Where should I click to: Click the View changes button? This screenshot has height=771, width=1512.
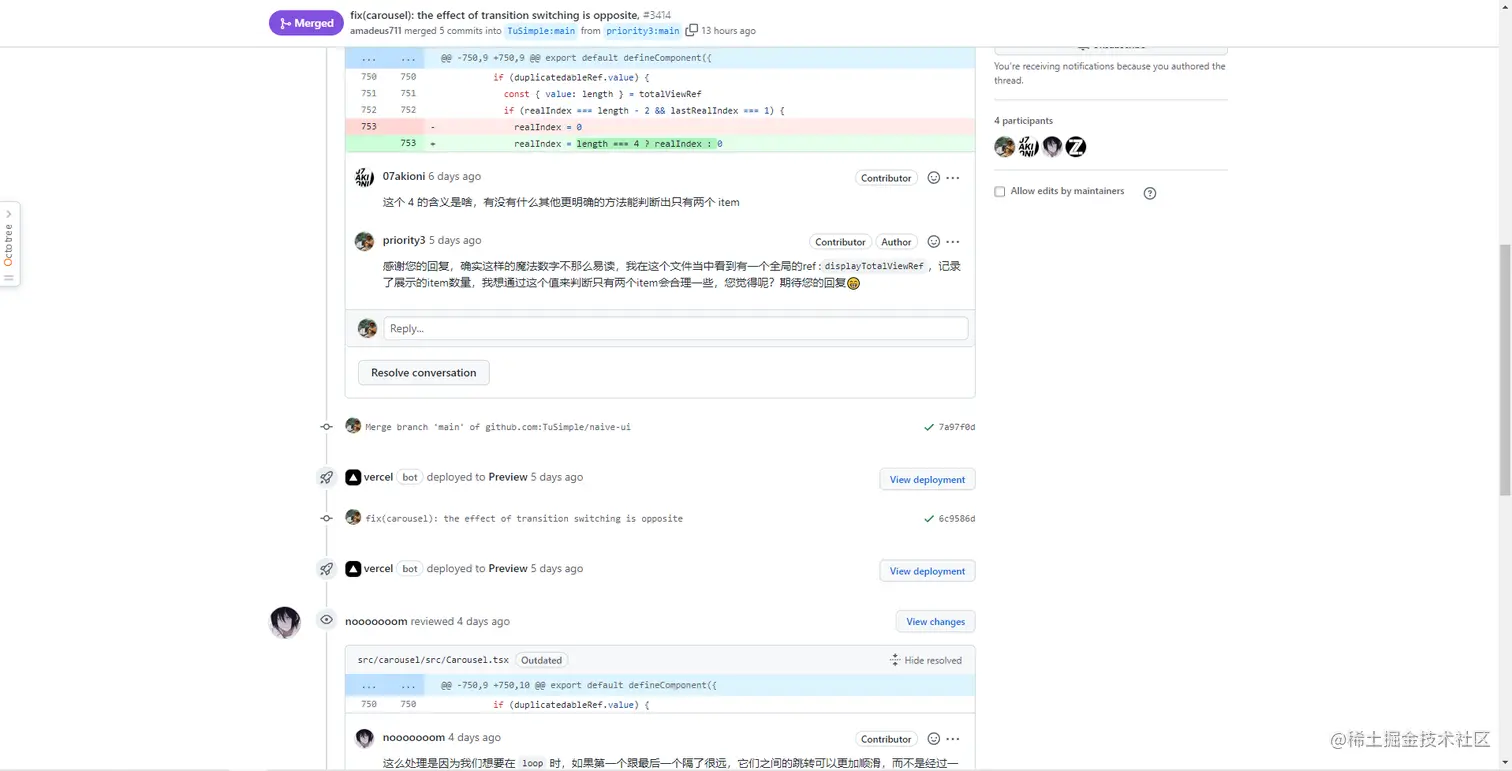tap(935, 621)
